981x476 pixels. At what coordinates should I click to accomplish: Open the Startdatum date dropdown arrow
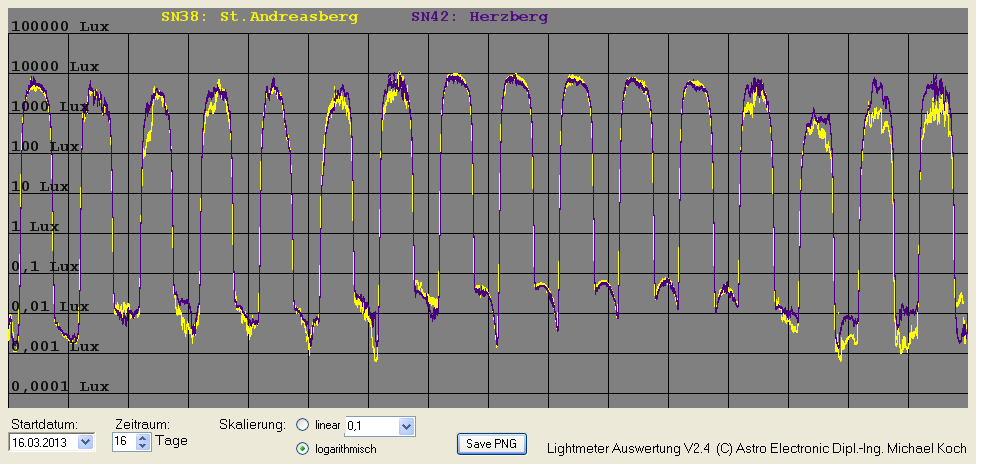pyautogui.click(x=86, y=442)
